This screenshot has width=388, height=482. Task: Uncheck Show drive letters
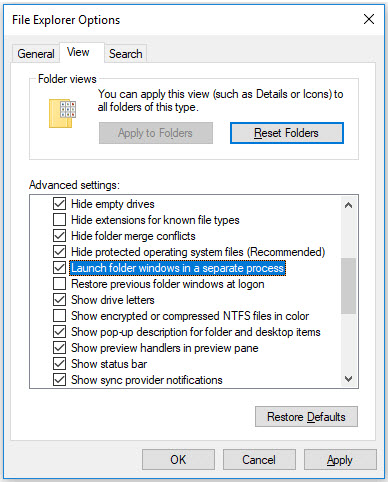click(59, 300)
